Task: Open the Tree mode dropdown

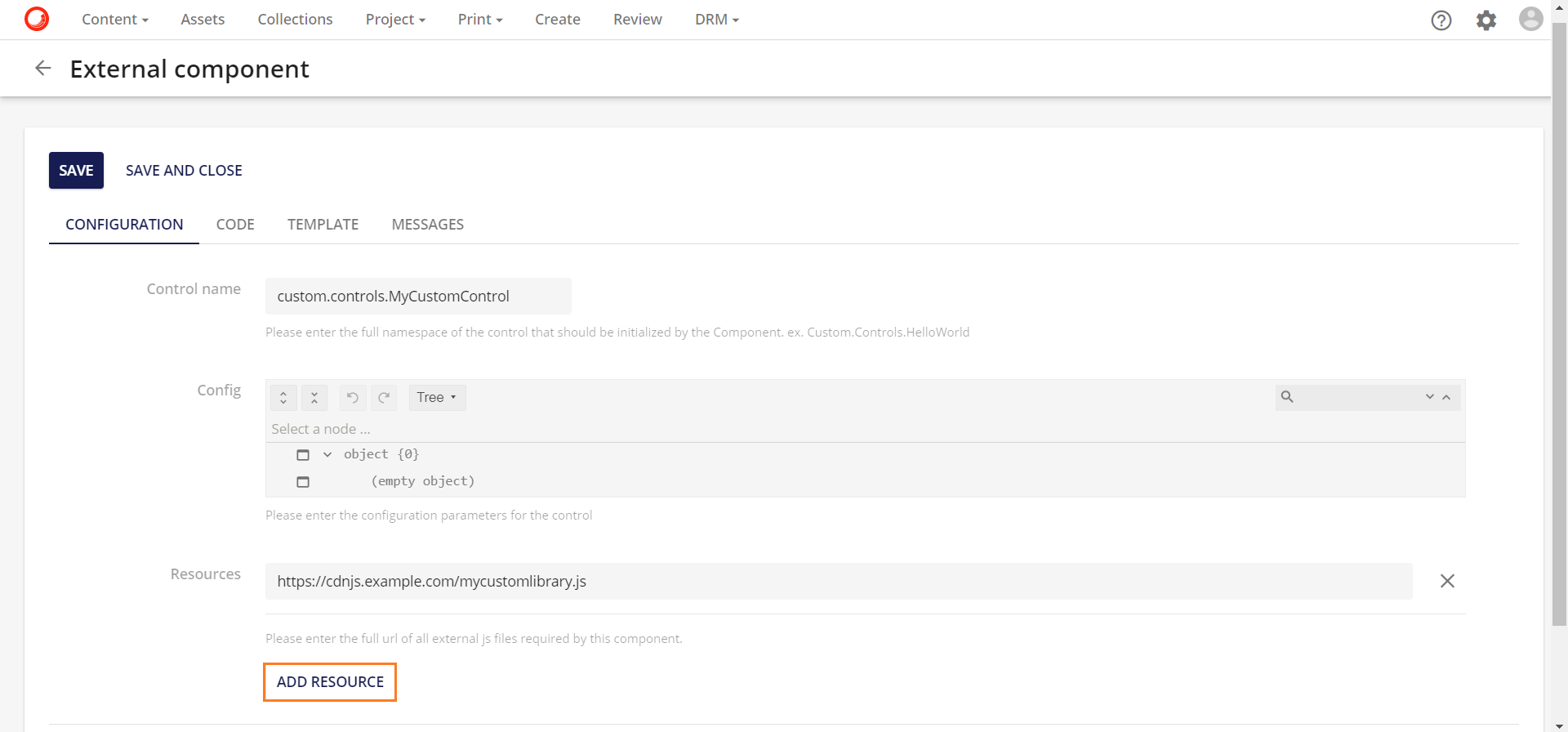Action: click(437, 398)
